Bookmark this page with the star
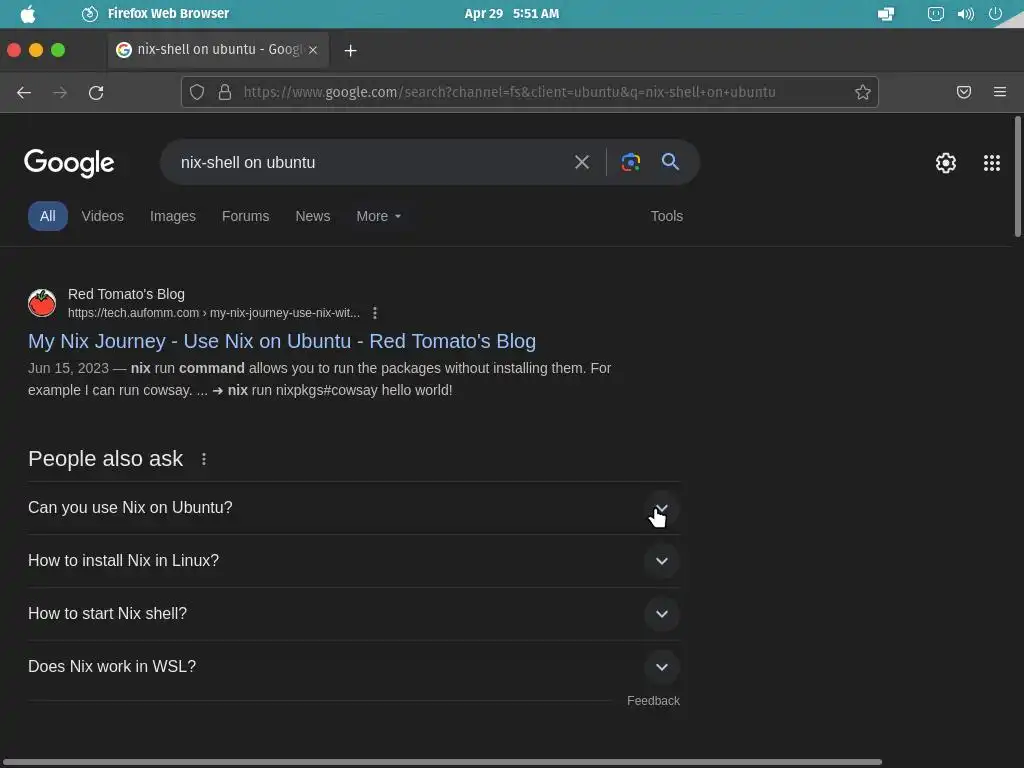 [x=863, y=92]
